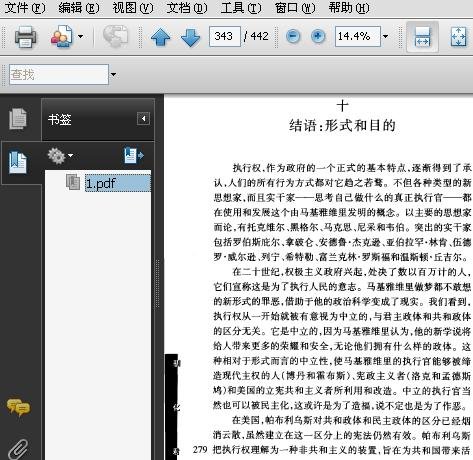Open the bookmark options gear dropdown

point(60,156)
